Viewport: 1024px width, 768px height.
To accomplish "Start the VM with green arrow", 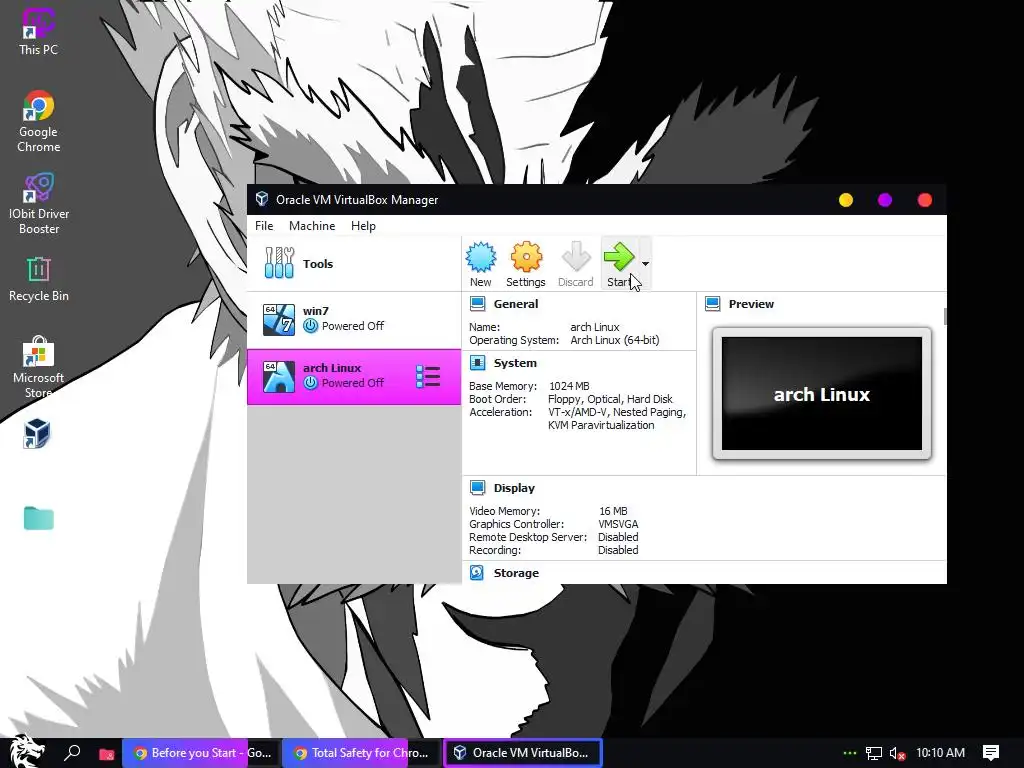I will coord(618,257).
